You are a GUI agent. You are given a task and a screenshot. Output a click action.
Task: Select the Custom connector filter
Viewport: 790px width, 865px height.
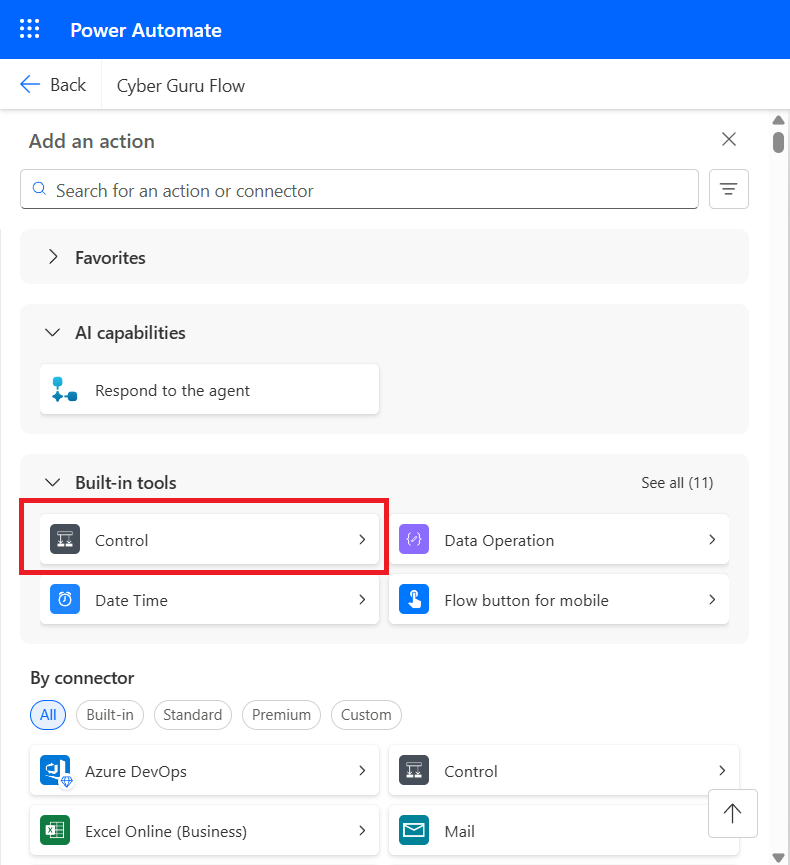(366, 715)
